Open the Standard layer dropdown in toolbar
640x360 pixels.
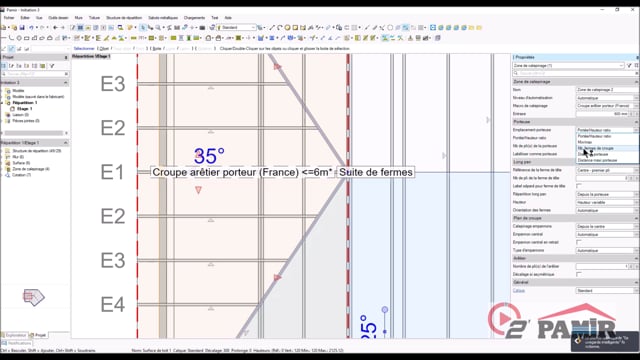coord(236,28)
